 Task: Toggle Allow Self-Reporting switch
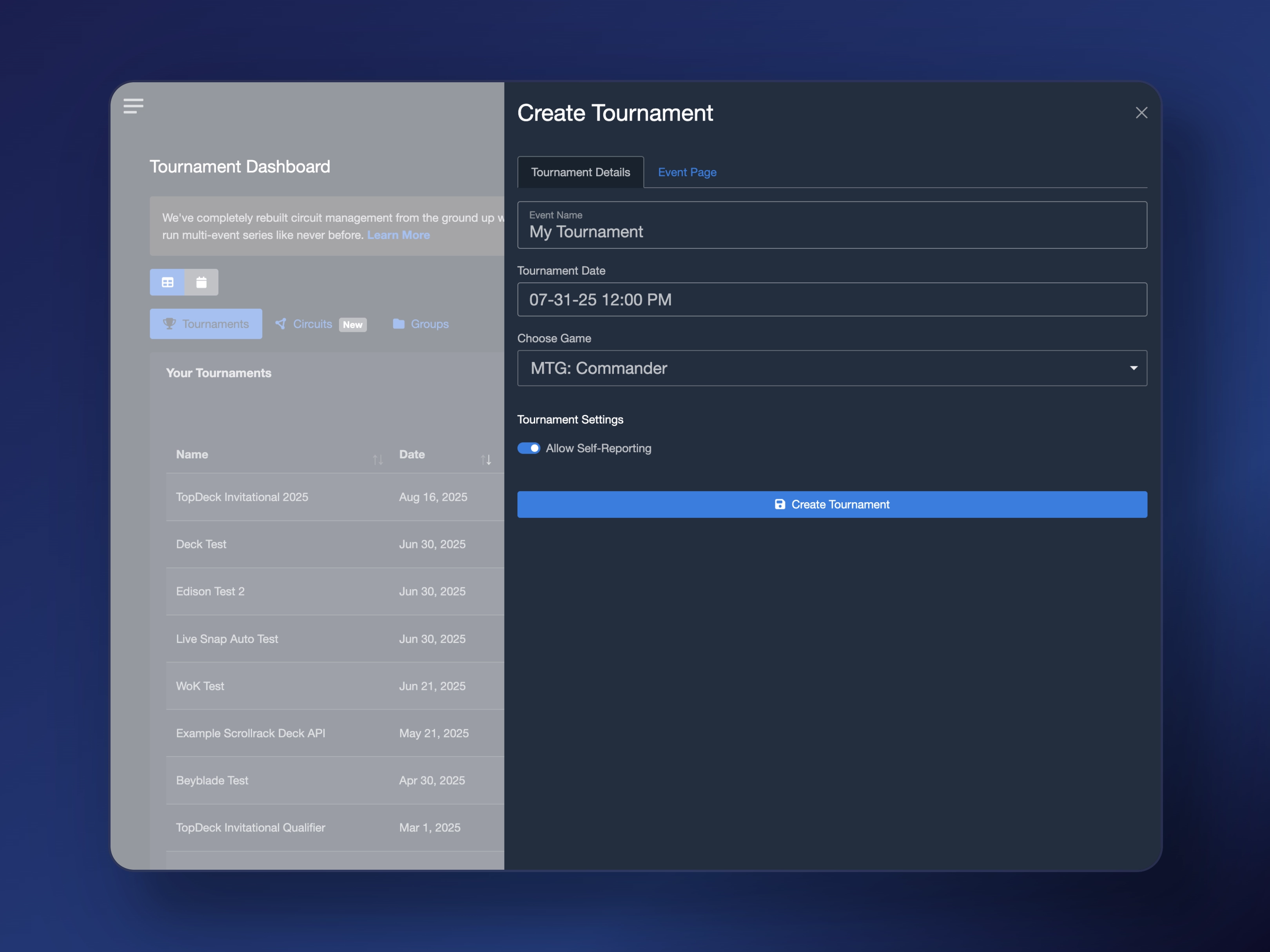pyautogui.click(x=528, y=448)
